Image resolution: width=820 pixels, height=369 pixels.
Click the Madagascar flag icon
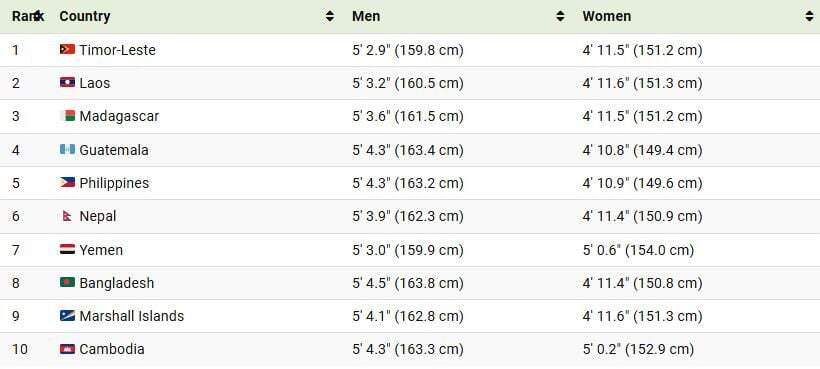click(67, 116)
